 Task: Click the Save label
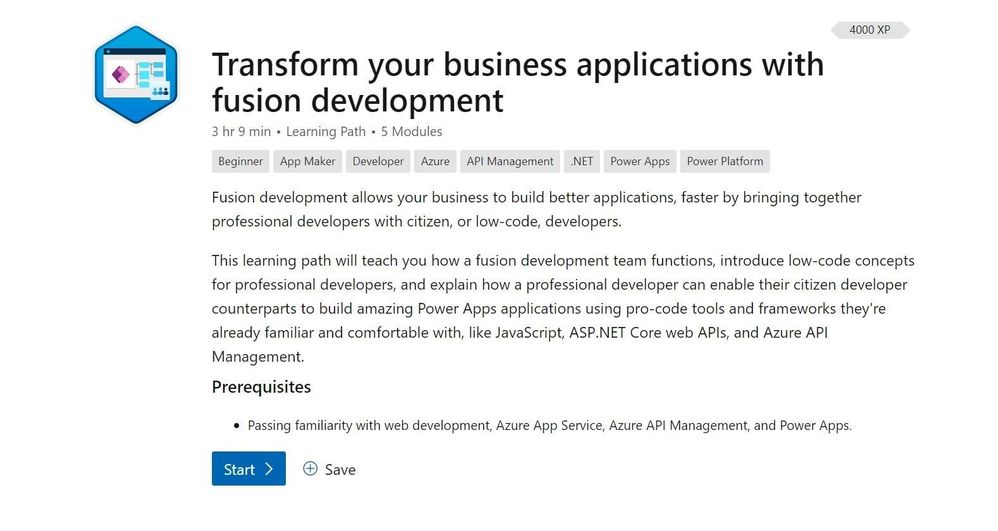pyautogui.click(x=340, y=469)
